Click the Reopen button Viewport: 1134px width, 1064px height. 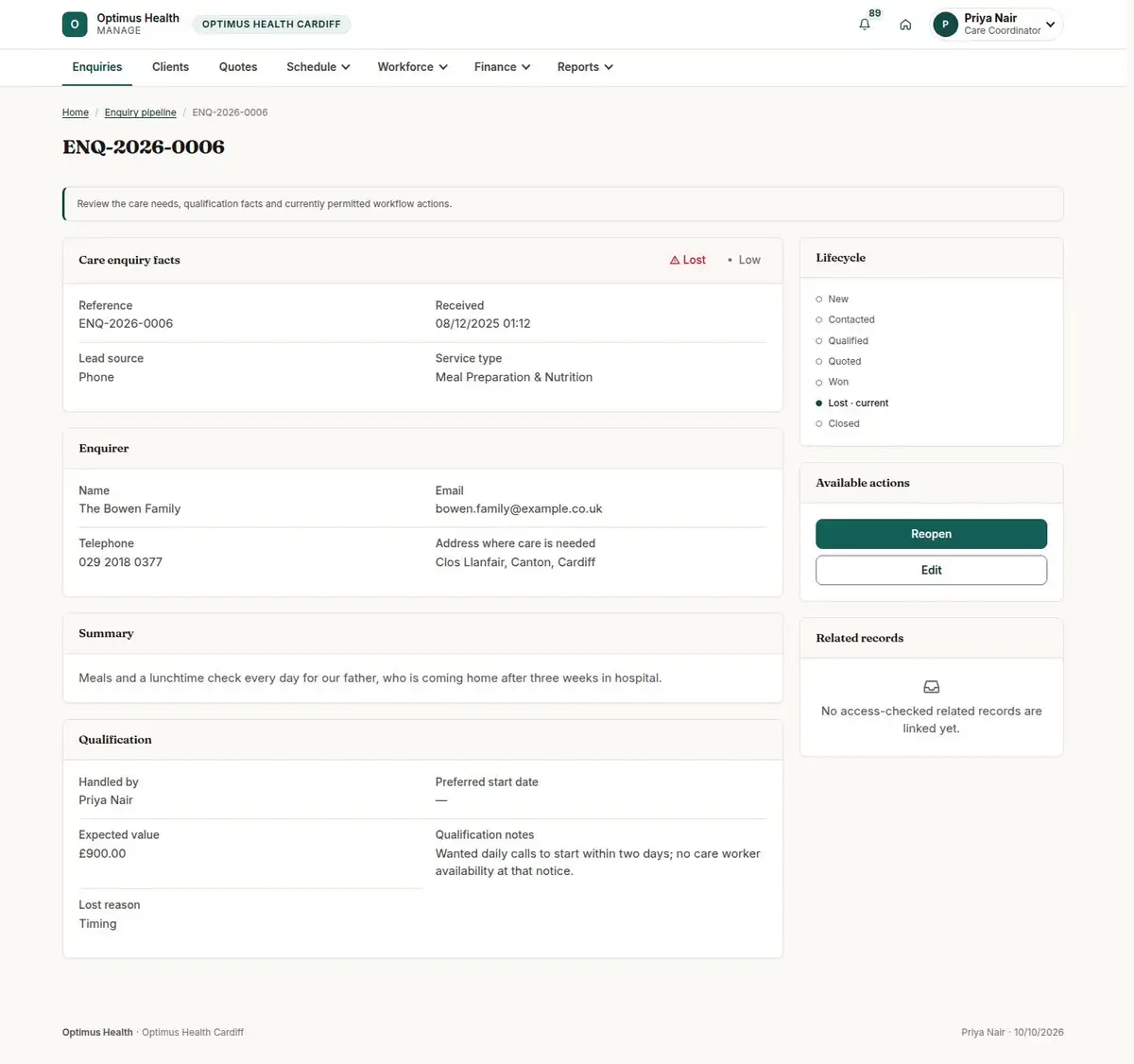(931, 534)
